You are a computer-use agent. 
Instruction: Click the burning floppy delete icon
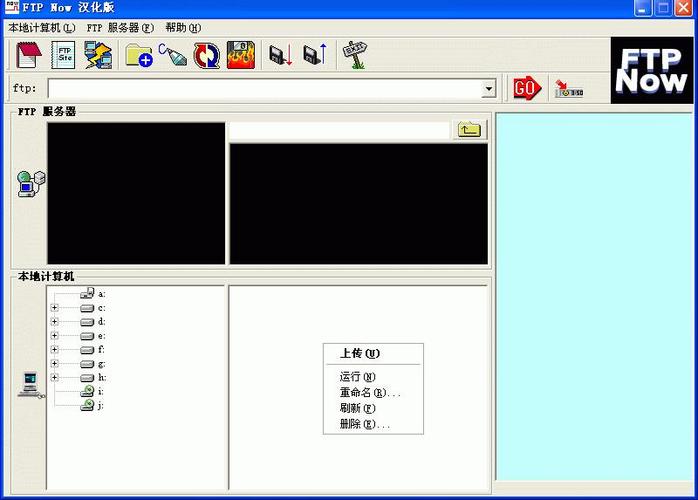[x=241, y=55]
